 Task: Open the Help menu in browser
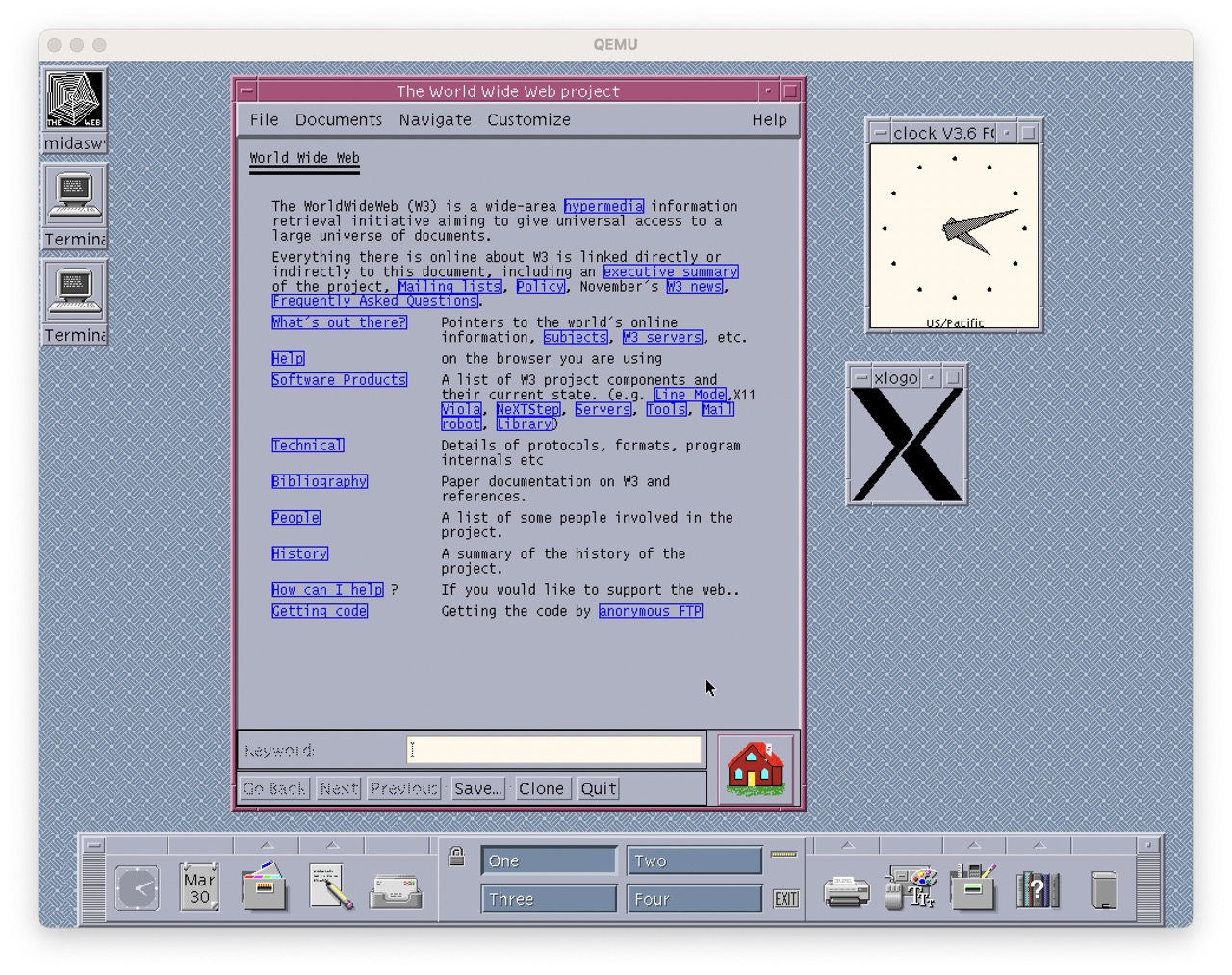[x=769, y=119]
